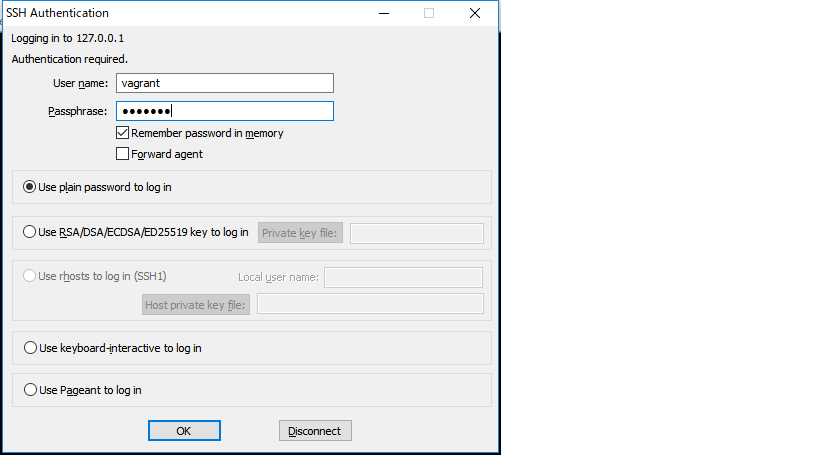Click the Private key file button
819x460 pixels.
pyautogui.click(x=300, y=233)
